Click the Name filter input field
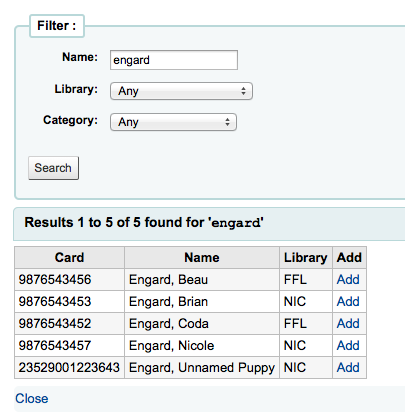This screenshot has height=417, width=405. 174,60
